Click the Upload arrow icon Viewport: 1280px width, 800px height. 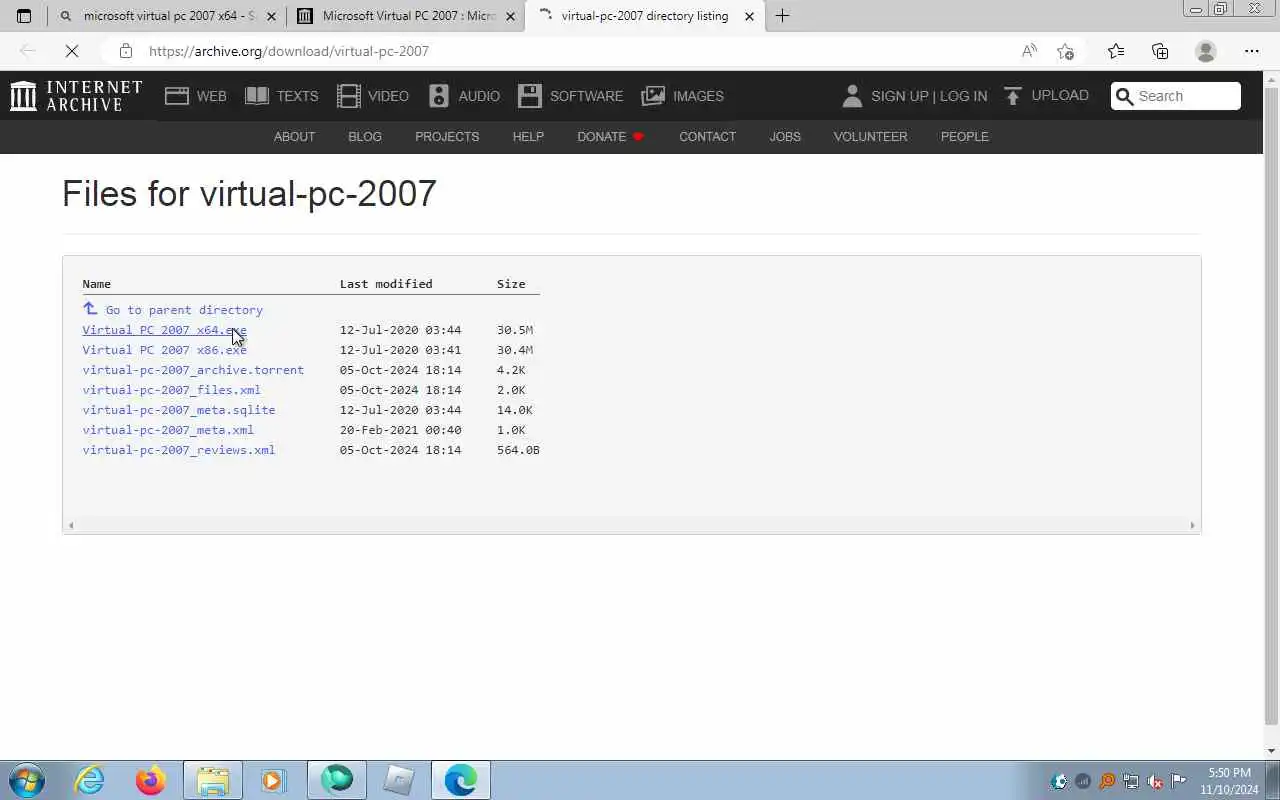tap(1013, 96)
